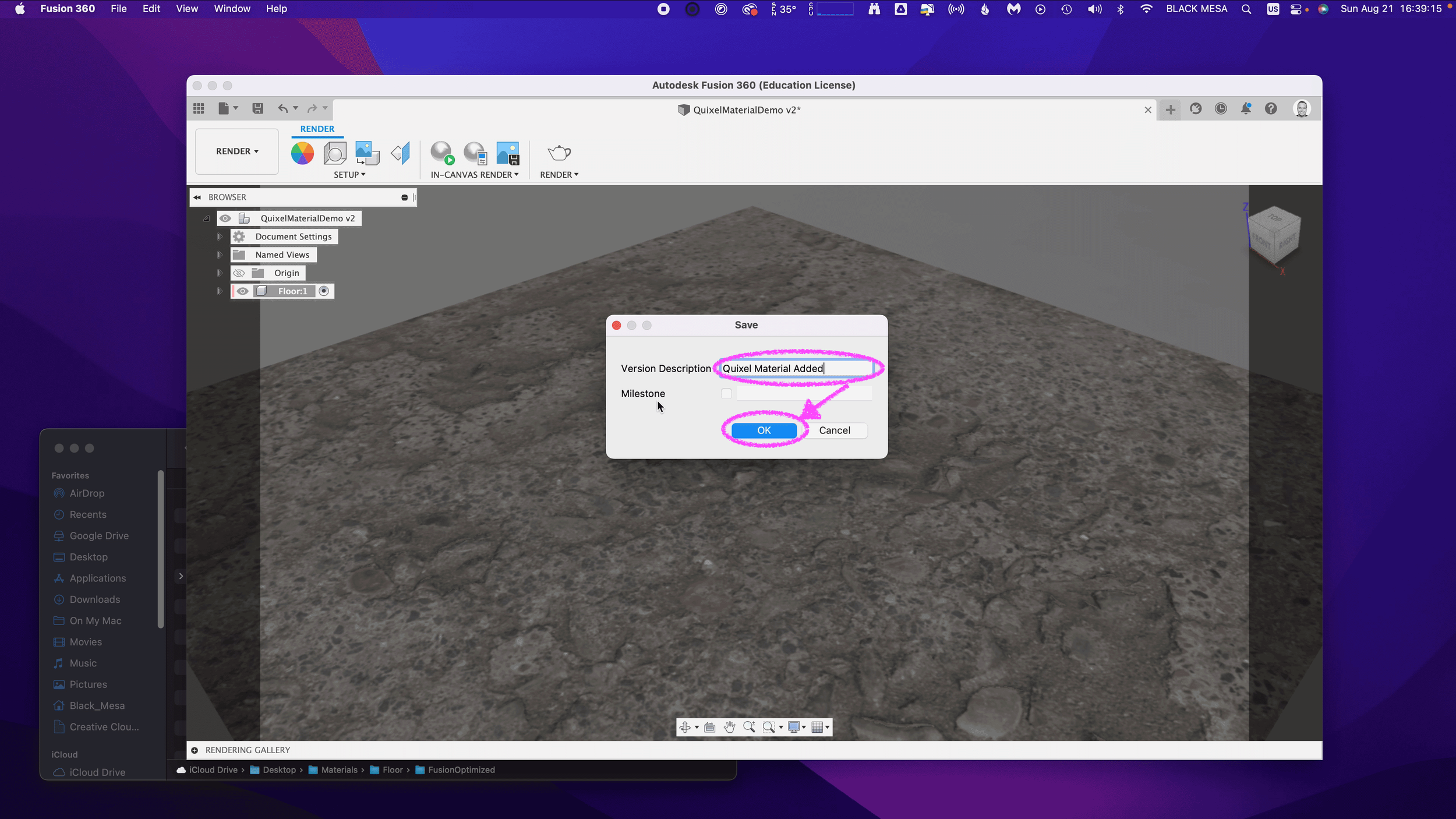Open the Scene Settings tool
This screenshot has width=1456, height=819.
[x=335, y=153]
